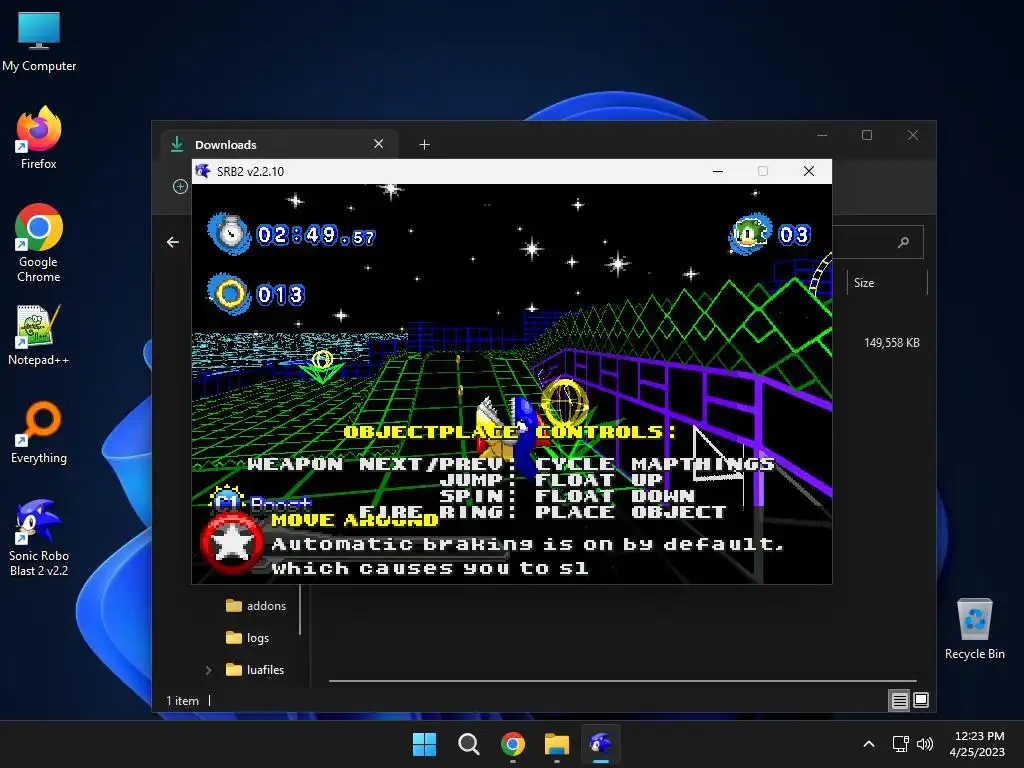Viewport: 1024px width, 768px height.
Task: Switch Explorer to large thumbnails view
Action: pyautogui.click(x=921, y=701)
